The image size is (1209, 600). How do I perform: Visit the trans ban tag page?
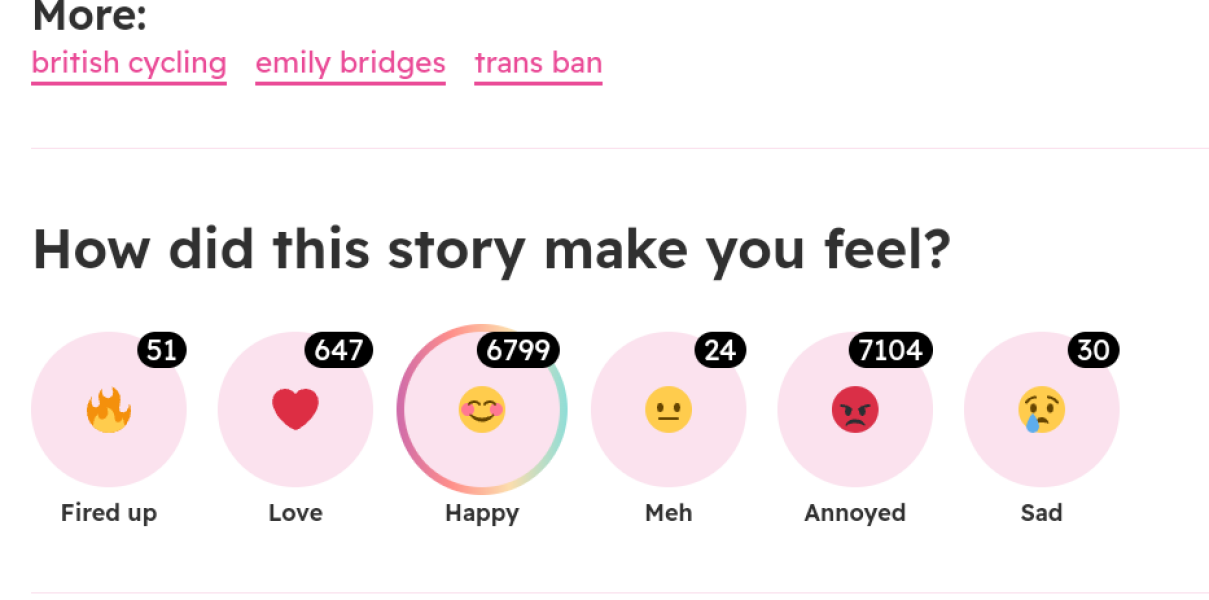click(538, 62)
